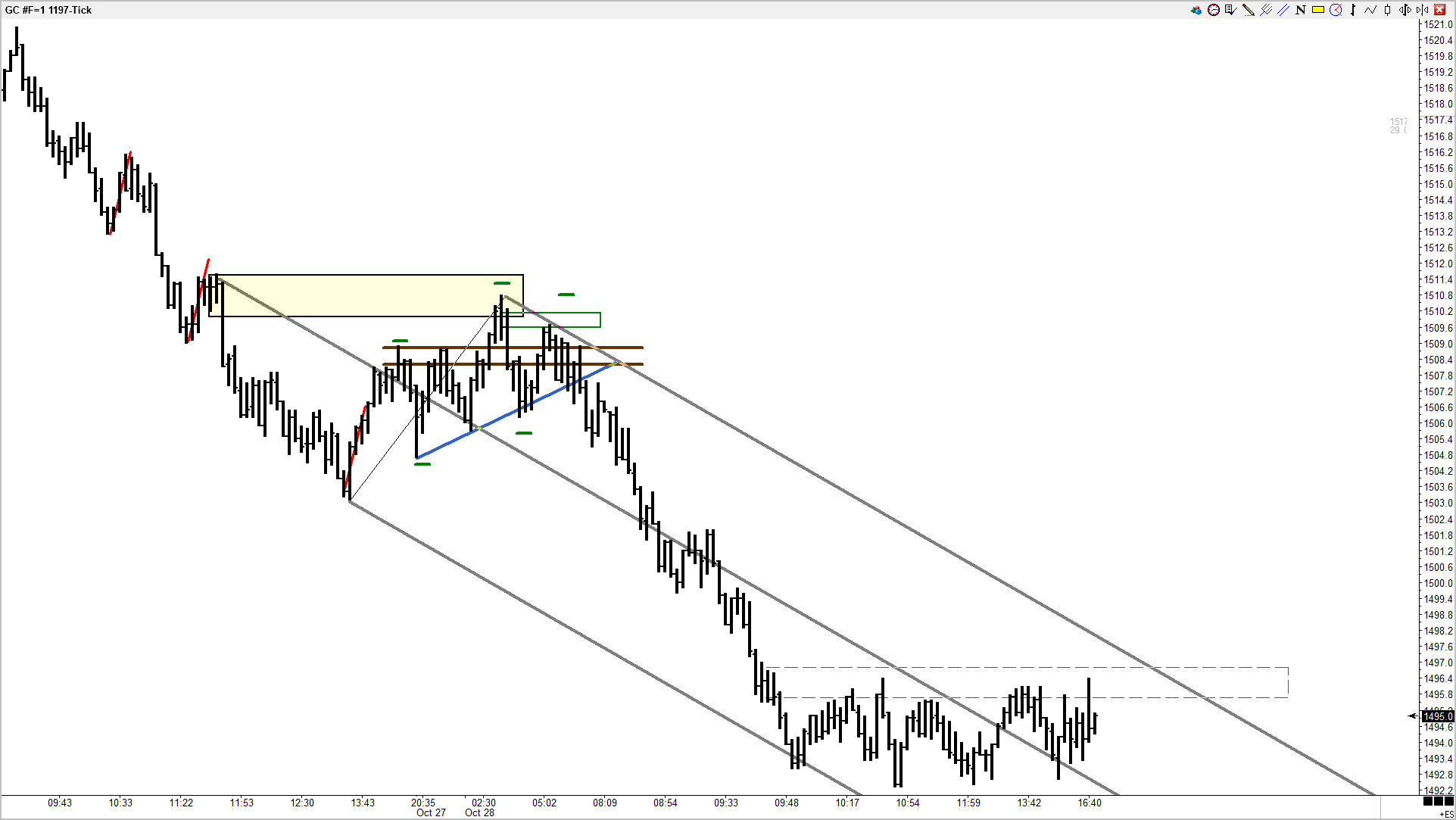The width and height of the screenshot is (1456, 820).
Task: Click the +ES label at bottom right
Action: pyautogui.click(x=1446, y=815)
